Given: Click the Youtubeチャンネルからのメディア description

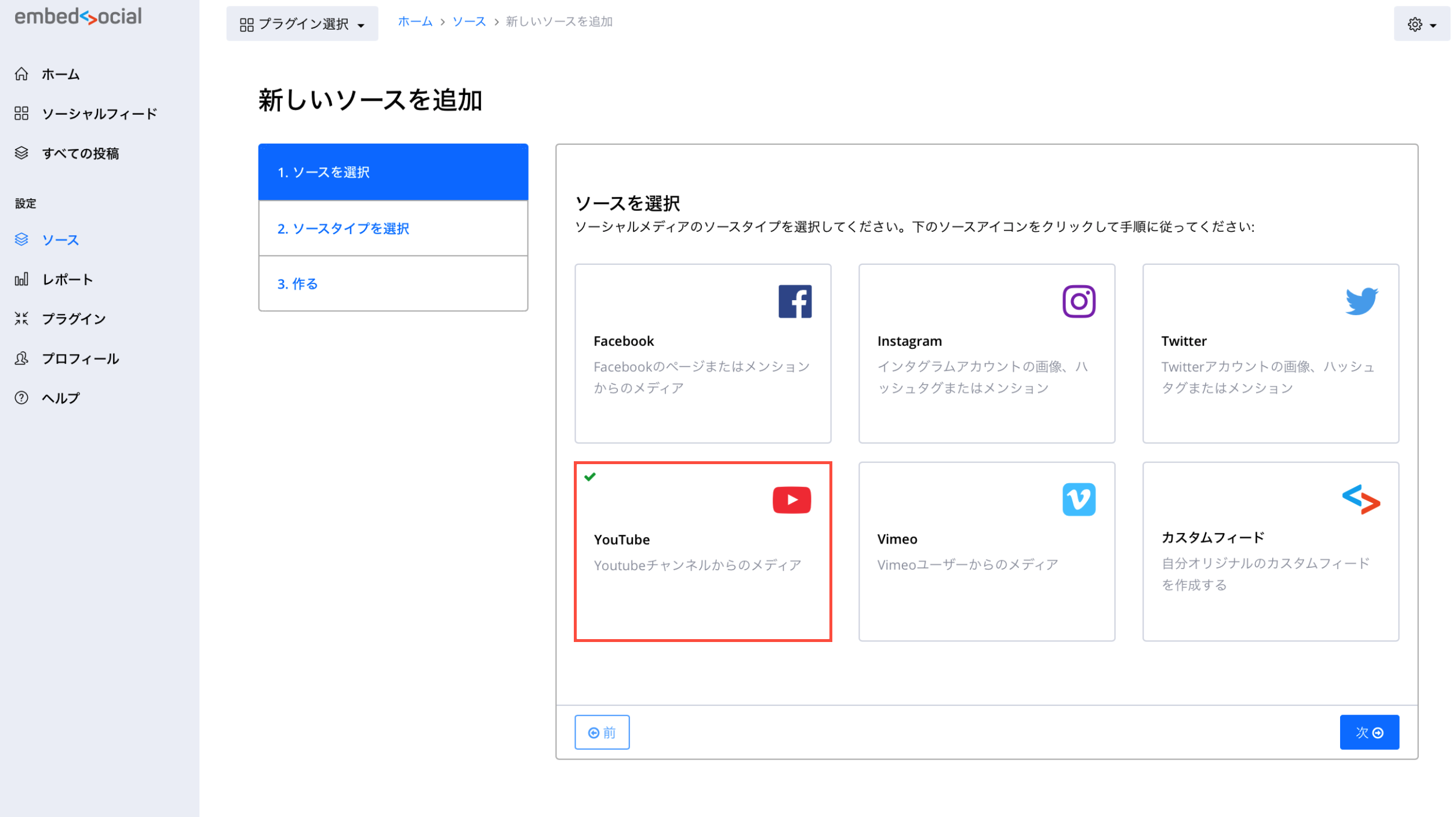Looking at the screenshot, I should pyautogui.click(x=697, y=566).
